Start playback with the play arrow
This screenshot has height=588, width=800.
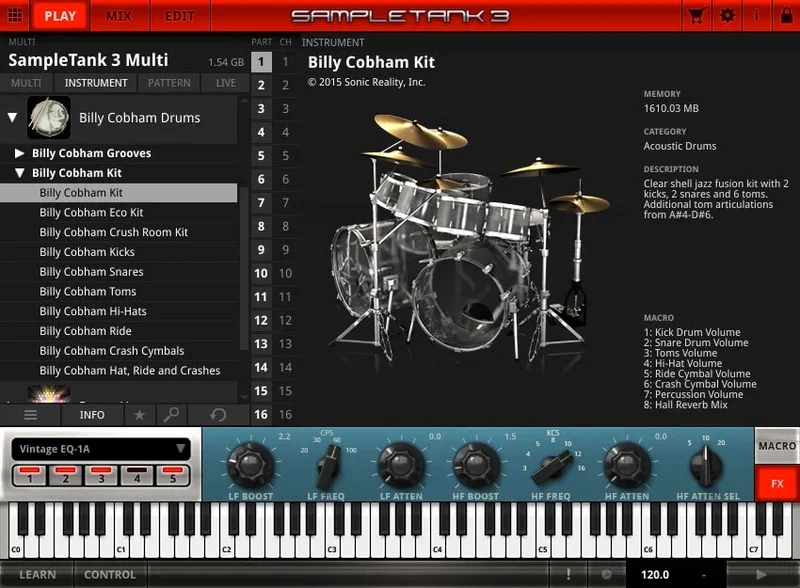[x=762, y=574]
